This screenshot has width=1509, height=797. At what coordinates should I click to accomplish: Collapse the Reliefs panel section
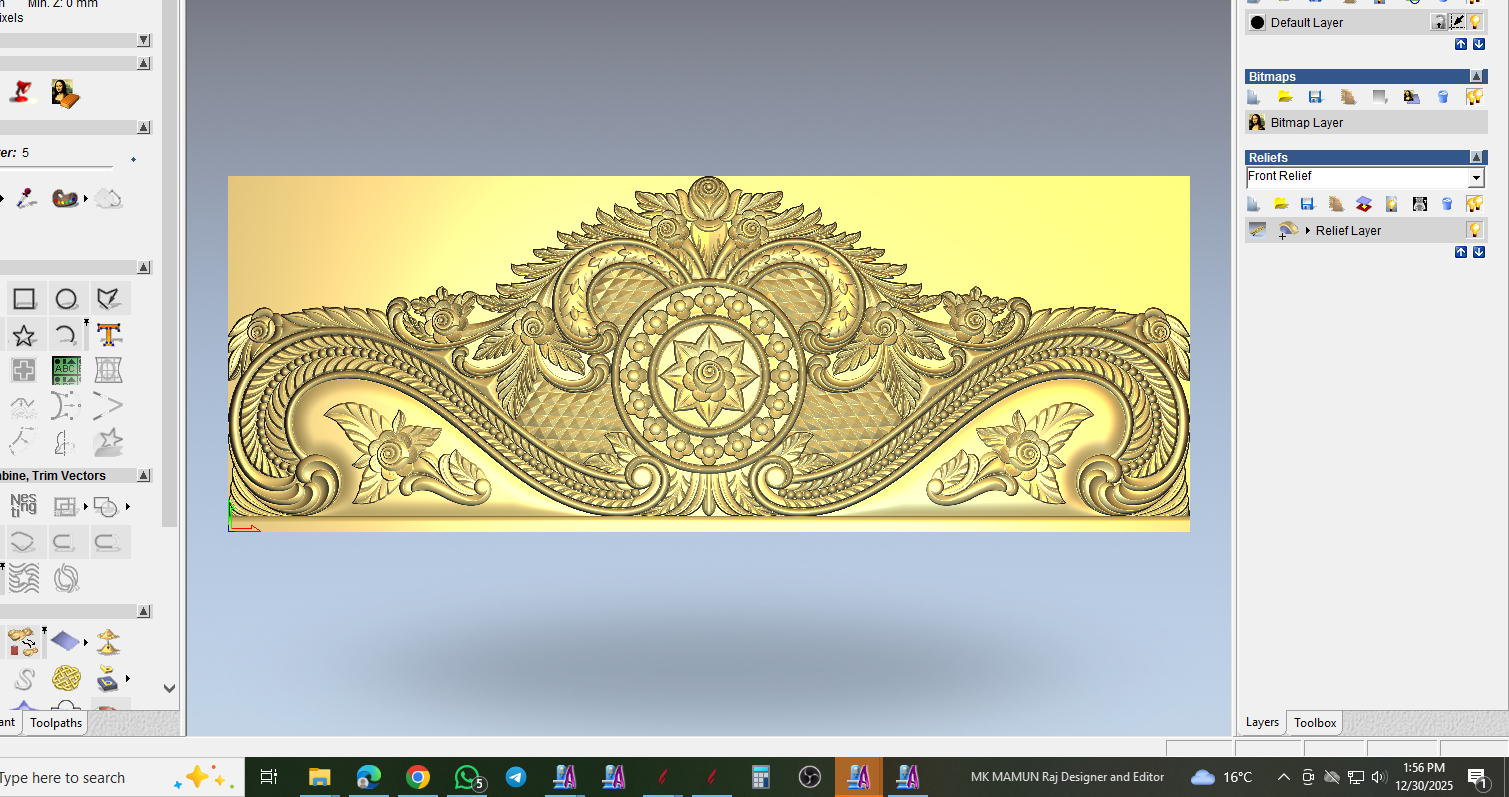(1477, 157)
